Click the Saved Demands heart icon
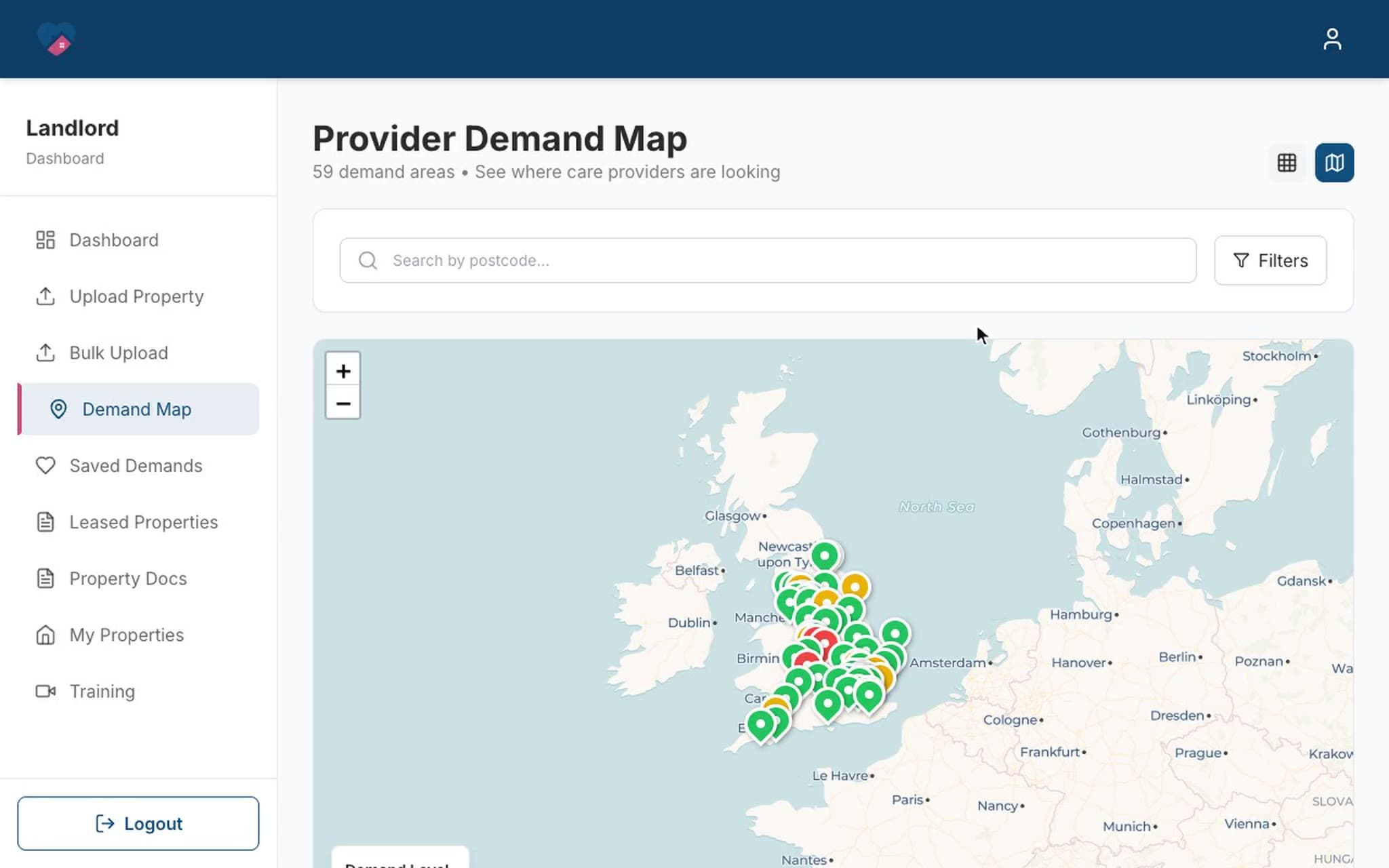1389x868 pixels. pos(45,465)
